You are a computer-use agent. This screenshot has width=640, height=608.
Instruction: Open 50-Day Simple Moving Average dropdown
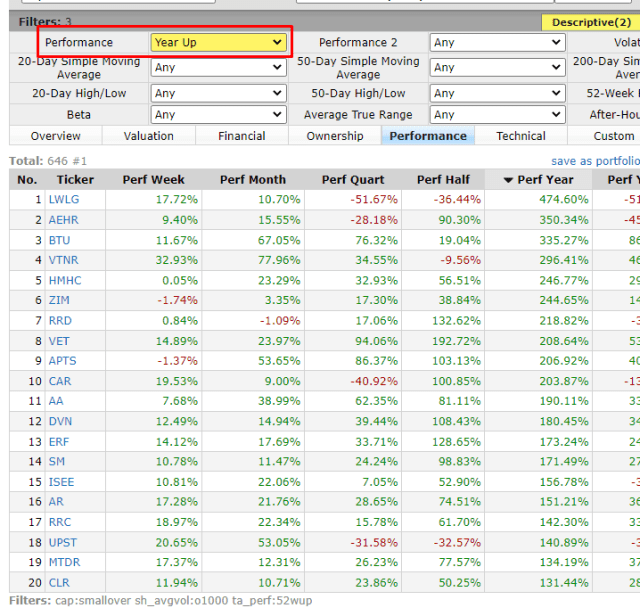point(497,67)
